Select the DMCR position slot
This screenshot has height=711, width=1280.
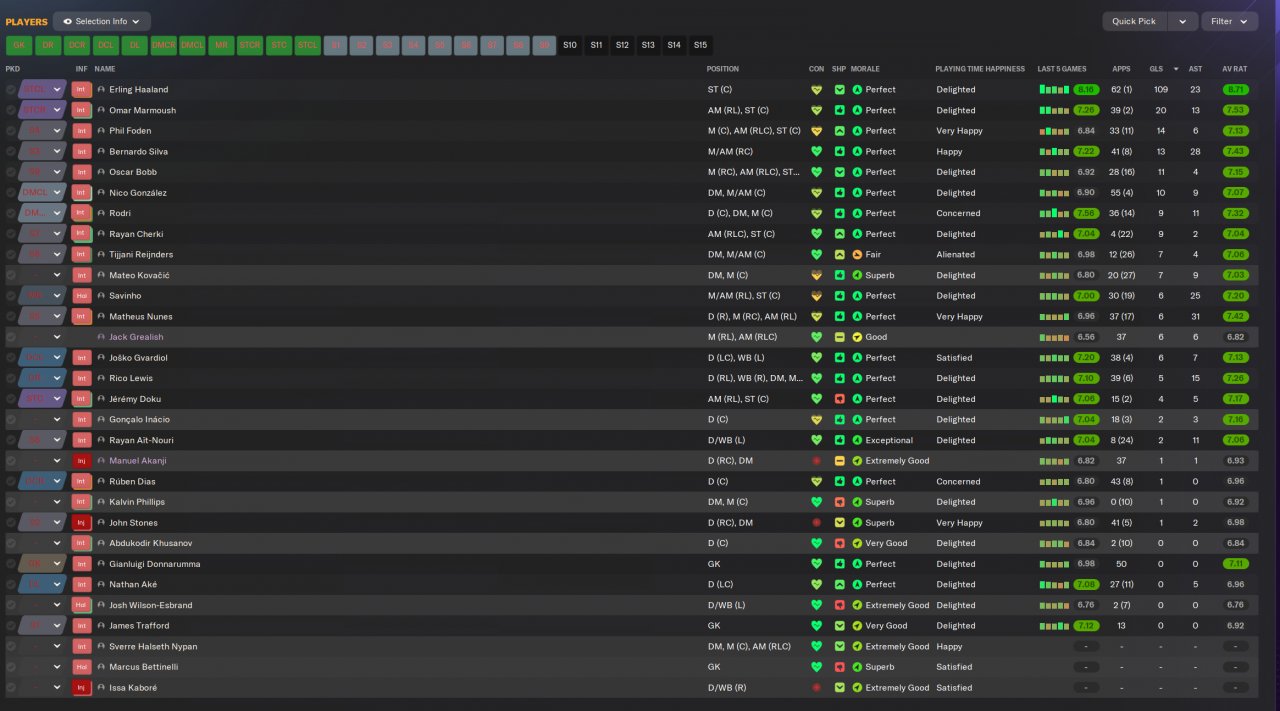point(163,45)
